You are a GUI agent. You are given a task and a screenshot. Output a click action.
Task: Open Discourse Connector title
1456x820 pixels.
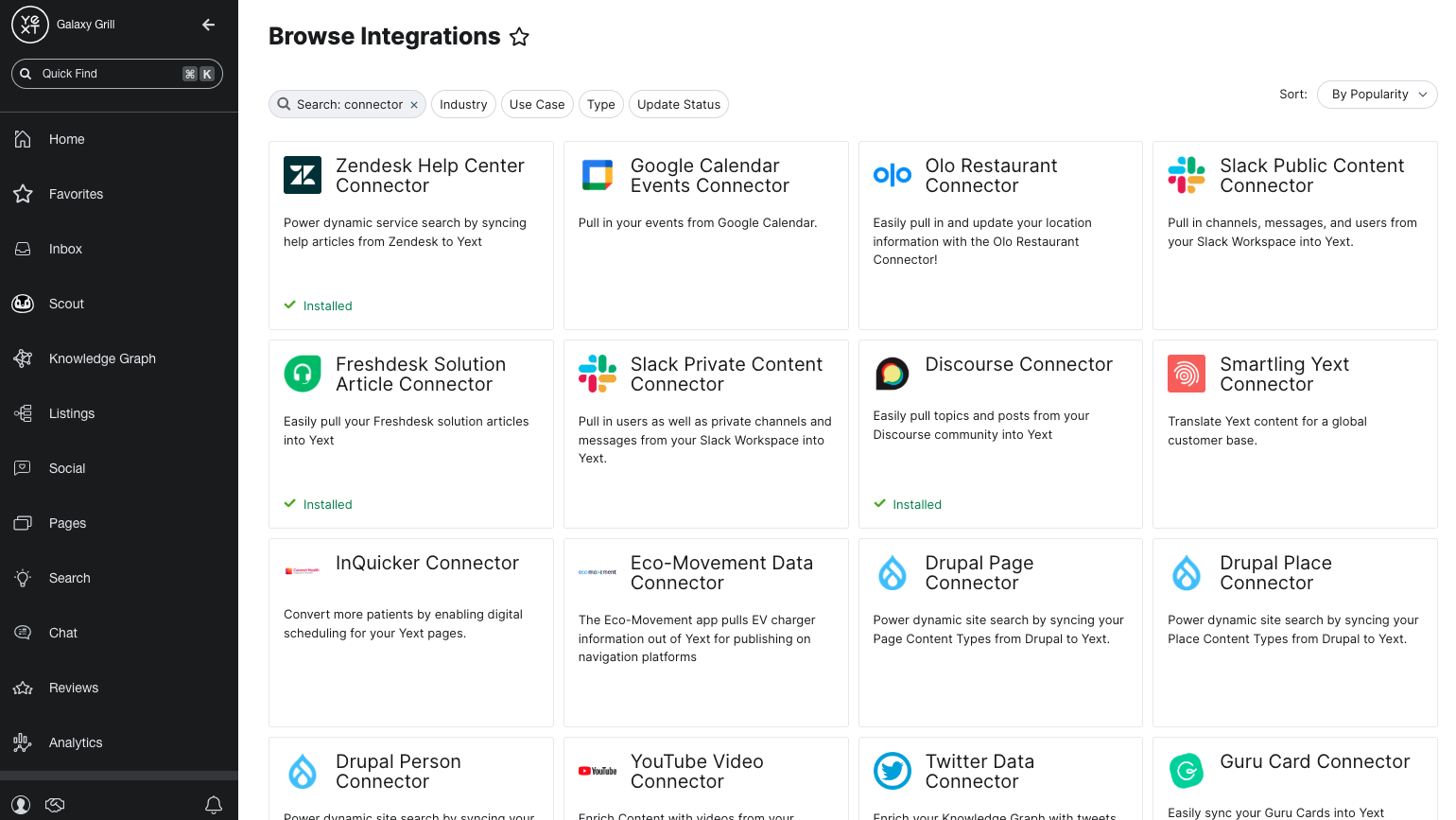[1019, 364]
